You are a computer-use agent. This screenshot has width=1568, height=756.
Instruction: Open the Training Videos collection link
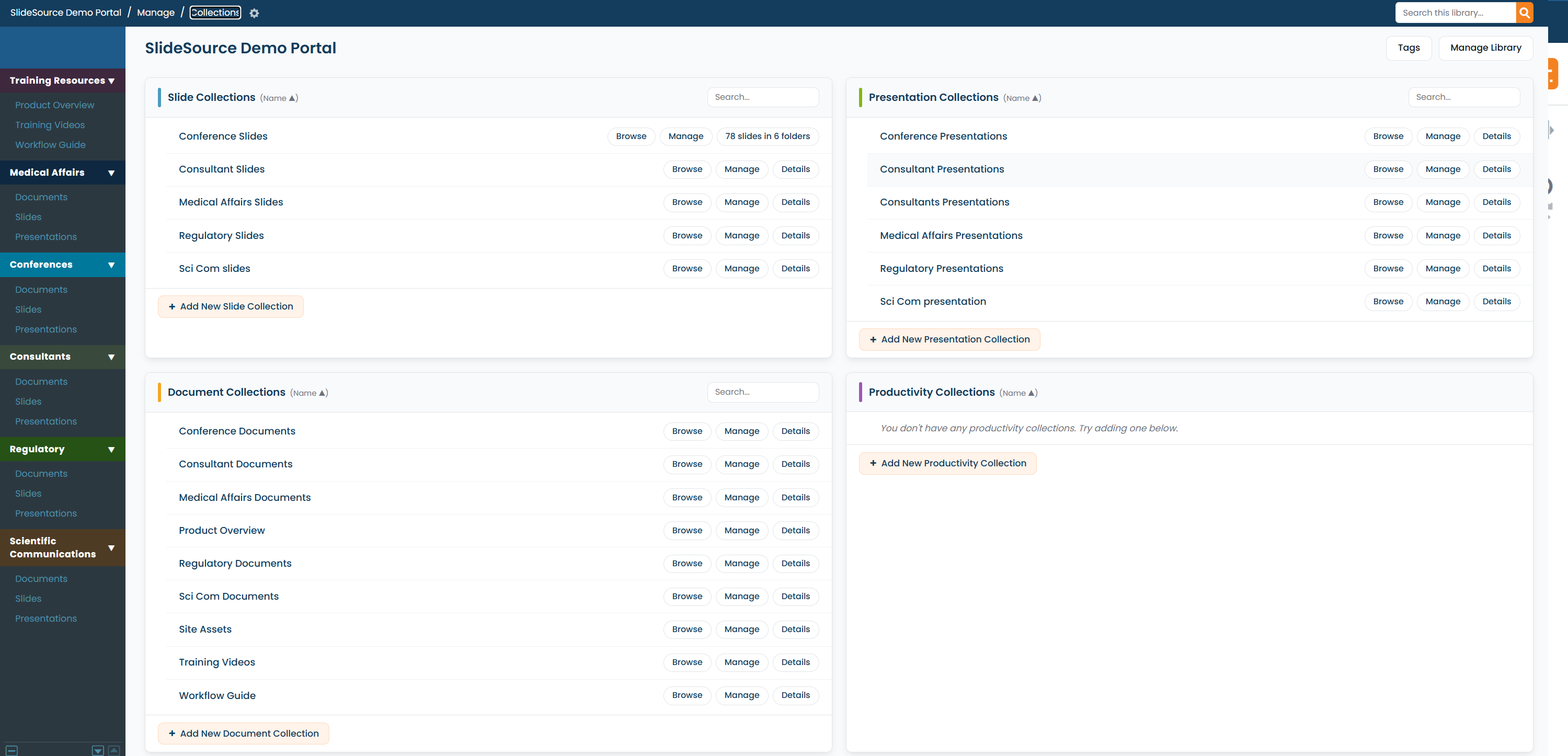pyautogui.click(x=216, y=662)
